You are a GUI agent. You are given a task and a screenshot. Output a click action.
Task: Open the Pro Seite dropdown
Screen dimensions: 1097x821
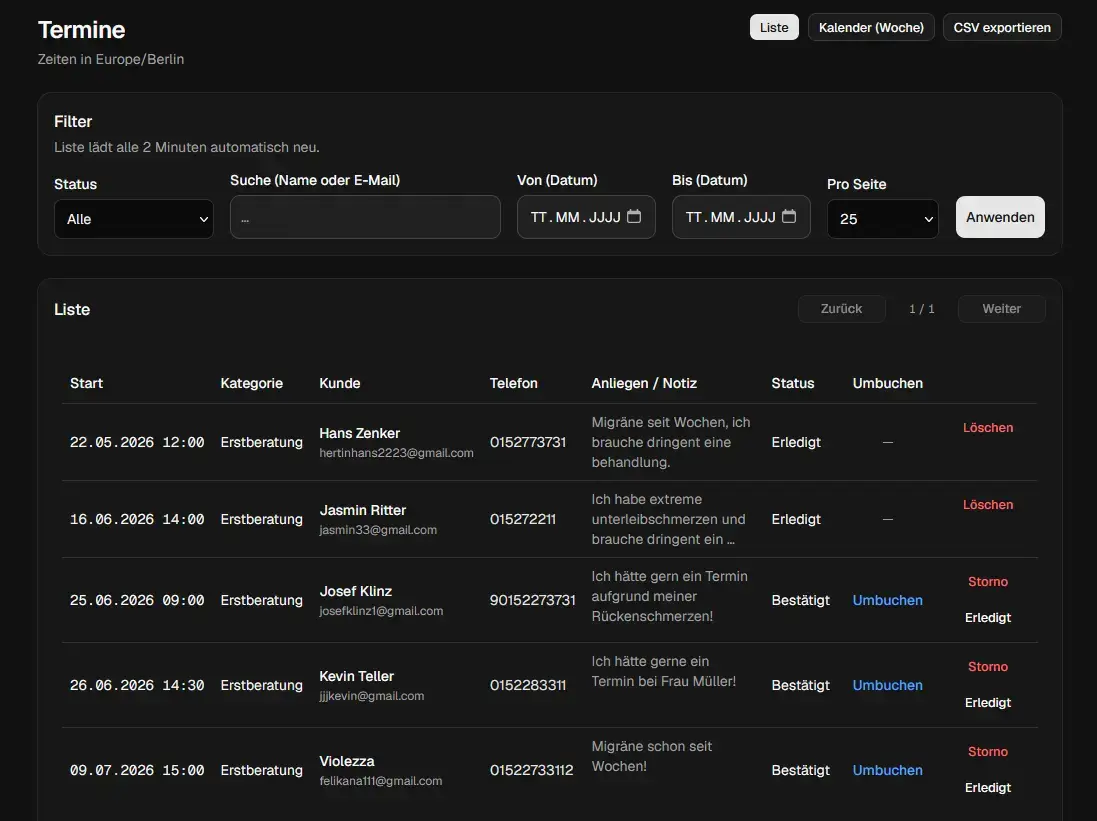882,219
